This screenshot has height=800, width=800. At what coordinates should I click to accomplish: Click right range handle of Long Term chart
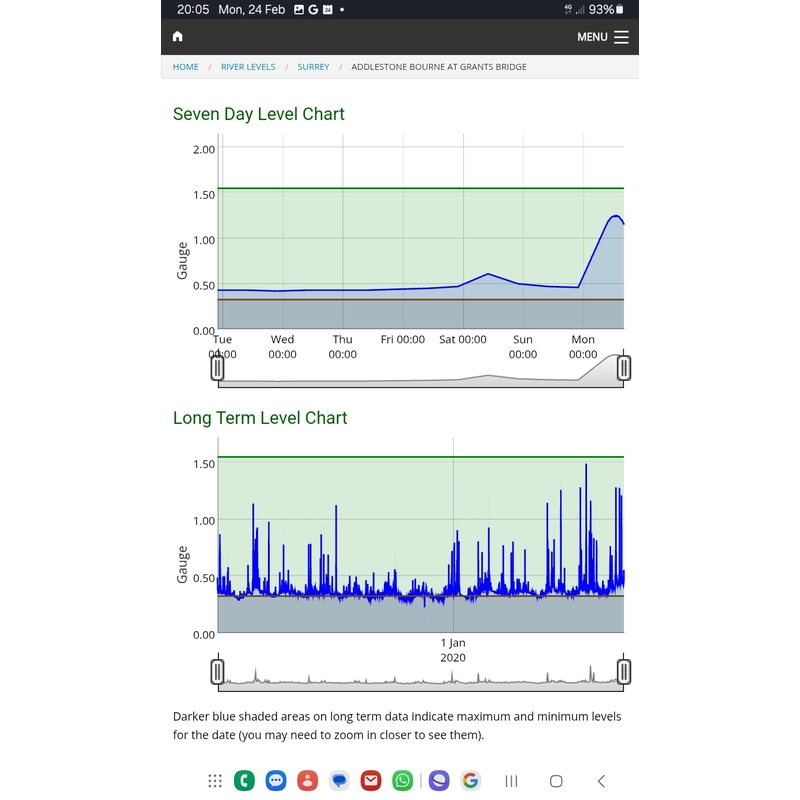tap(624, 671)
